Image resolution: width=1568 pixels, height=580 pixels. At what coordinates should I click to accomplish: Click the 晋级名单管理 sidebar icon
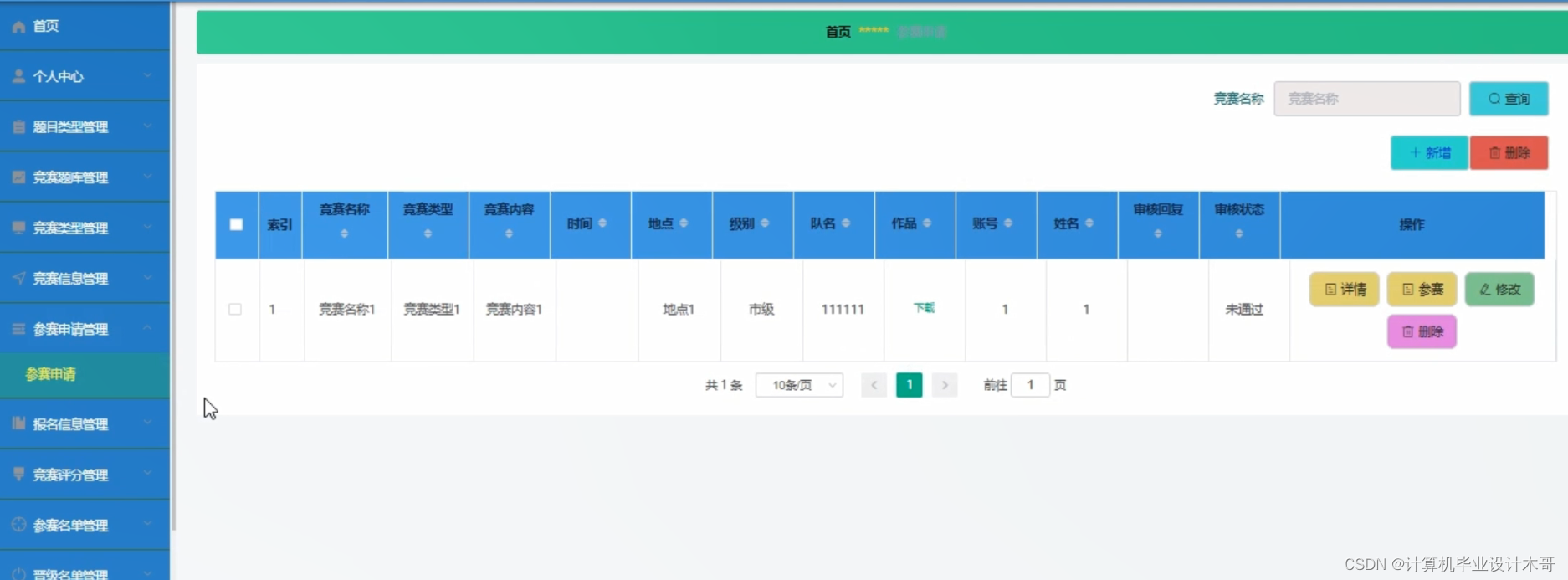pos(18,574)
